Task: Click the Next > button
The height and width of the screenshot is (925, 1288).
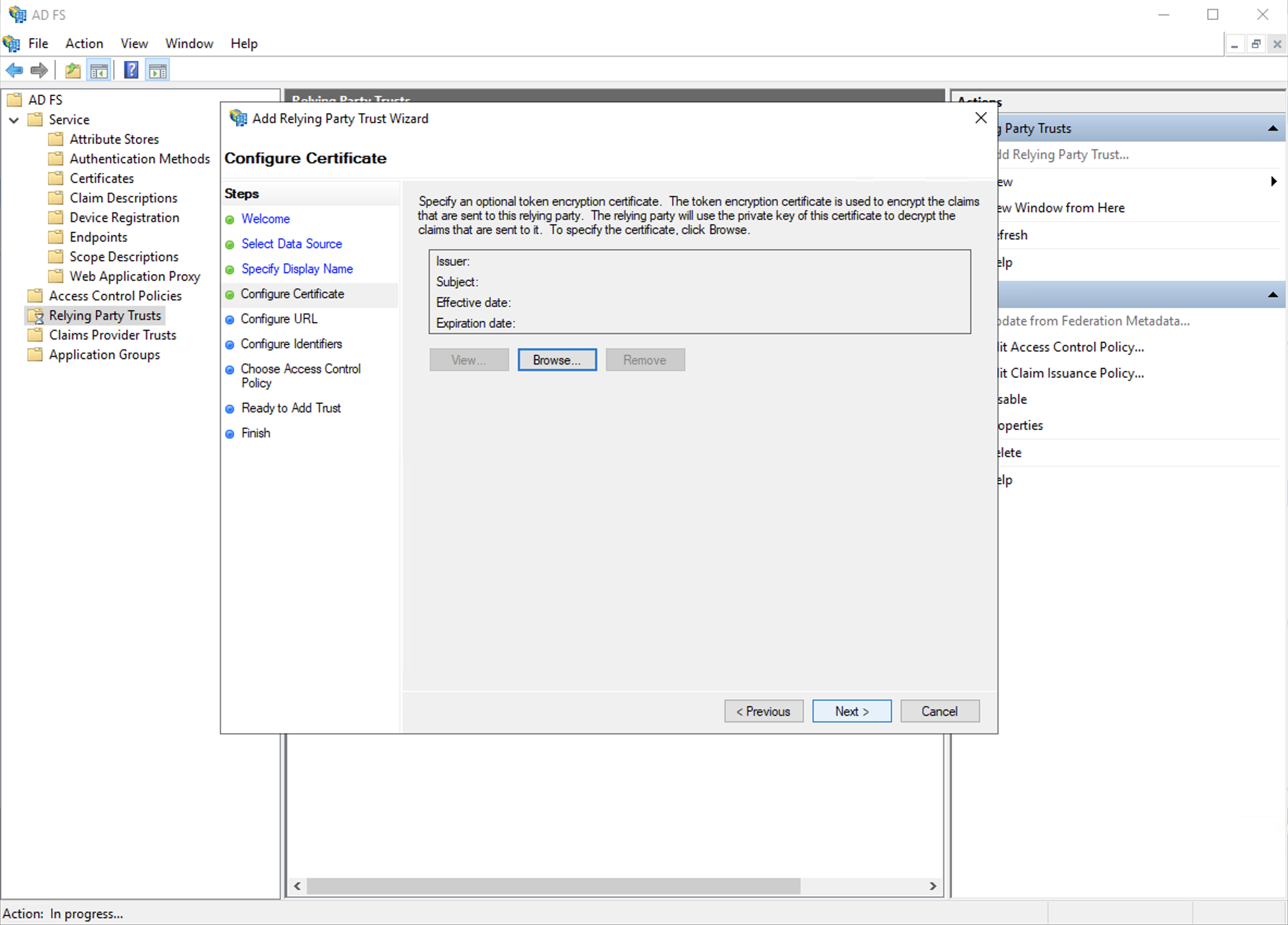Action: coord(852,711)
